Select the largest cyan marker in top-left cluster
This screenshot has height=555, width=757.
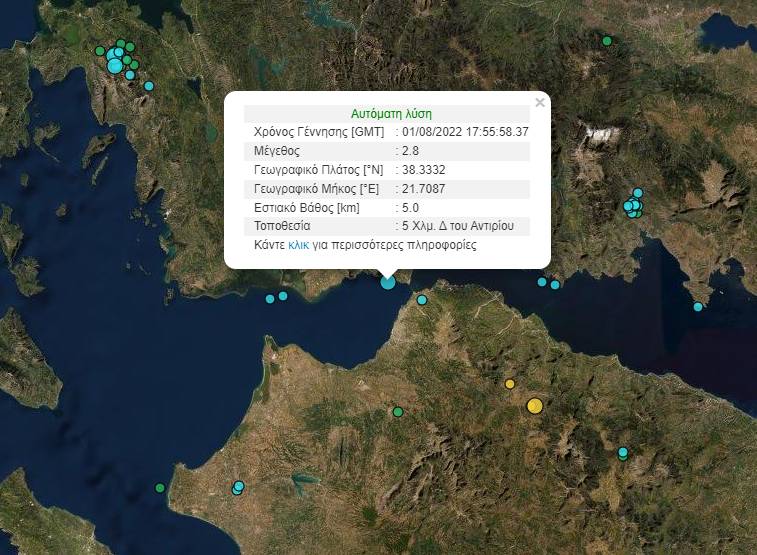(x=115, y=66)
